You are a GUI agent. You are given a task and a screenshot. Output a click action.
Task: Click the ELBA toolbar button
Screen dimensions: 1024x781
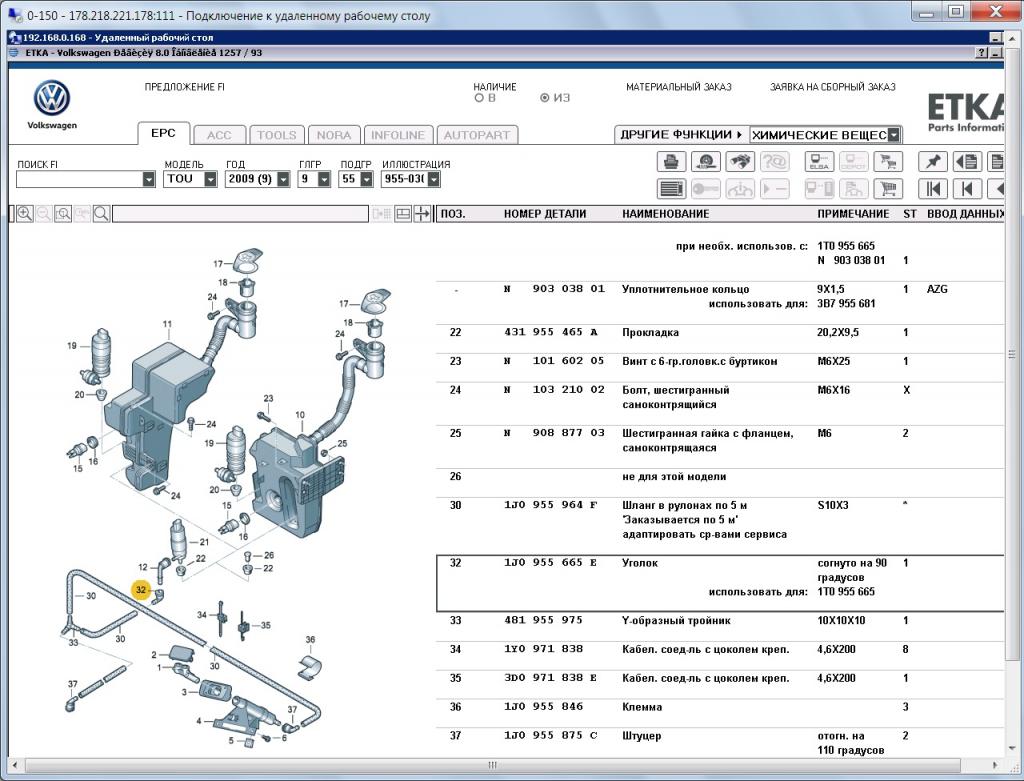point(820,161)
